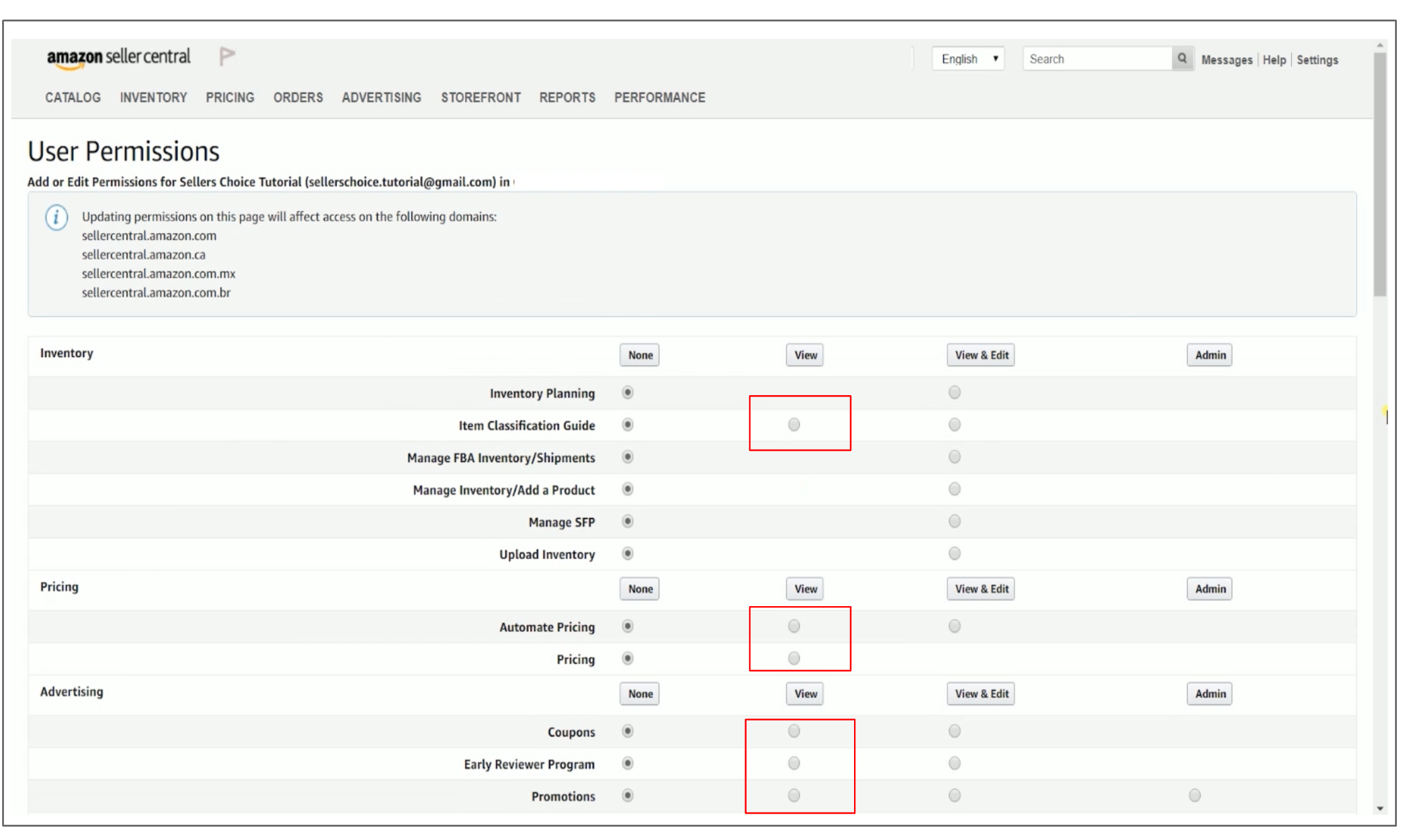
Task: Click the Pricing section None button
Action: (640, 589)
